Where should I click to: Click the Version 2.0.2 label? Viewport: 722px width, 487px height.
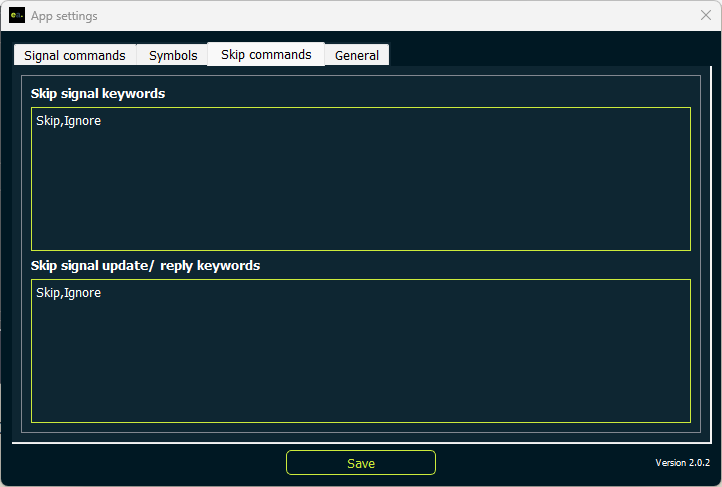click(x=682, y=463)
